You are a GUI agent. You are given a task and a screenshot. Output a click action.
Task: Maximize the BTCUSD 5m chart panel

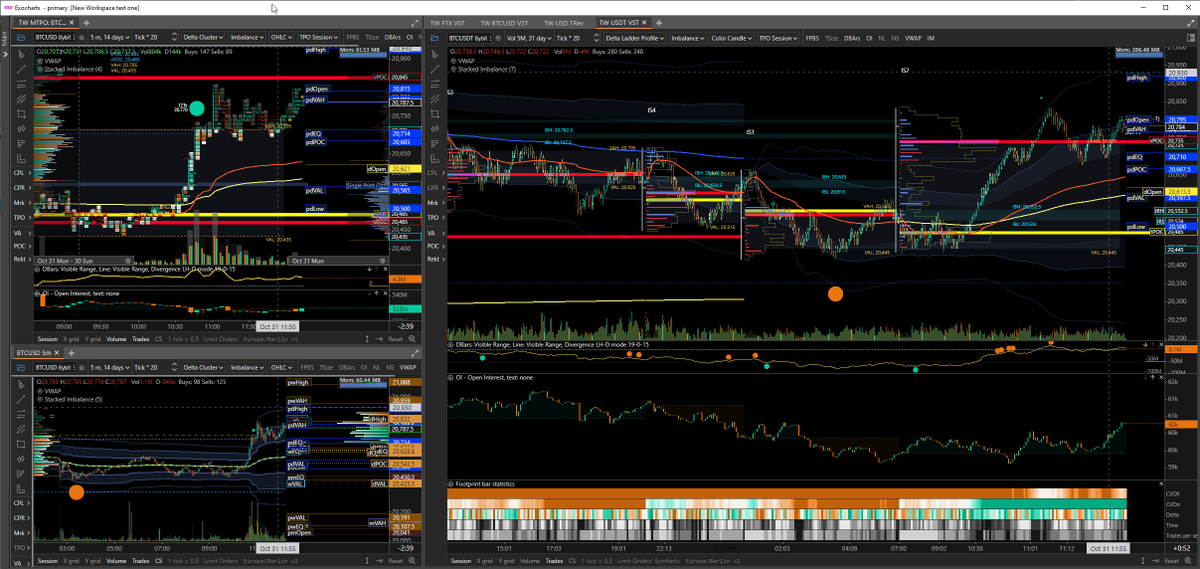(415, 353)
